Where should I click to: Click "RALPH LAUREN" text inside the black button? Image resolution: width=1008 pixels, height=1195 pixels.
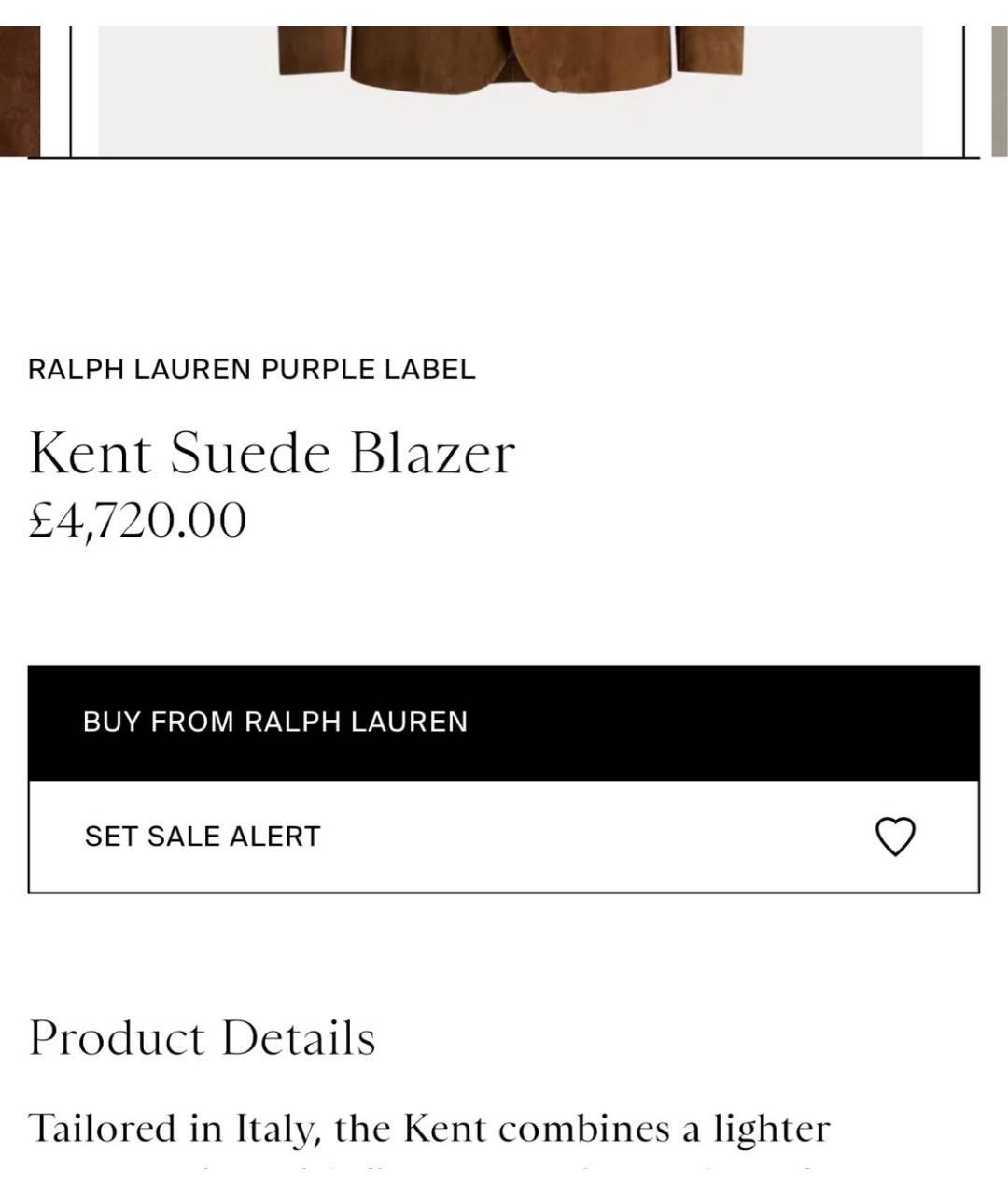pyautogui.click(x=356, y=723)
